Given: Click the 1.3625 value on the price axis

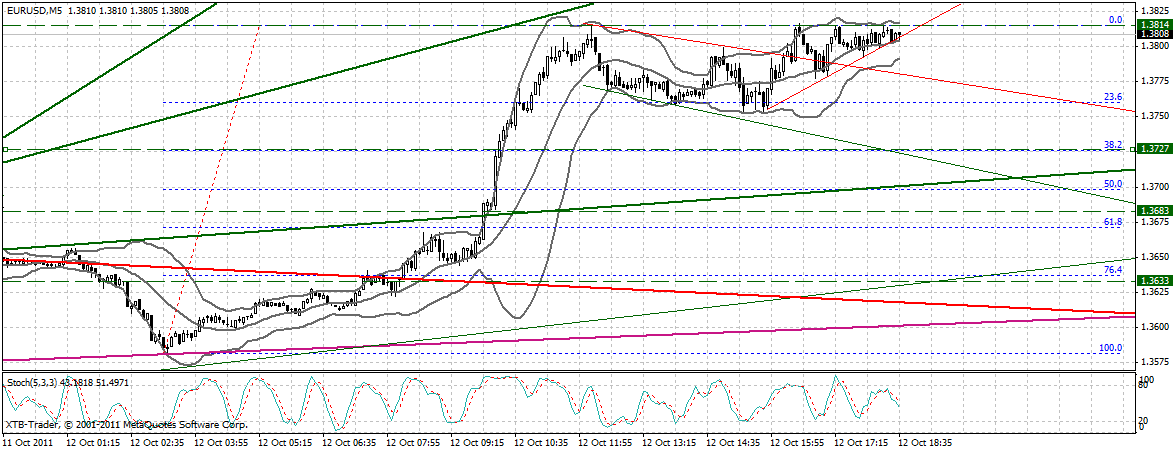Looking at the screenshot, I should [1153, 292].
